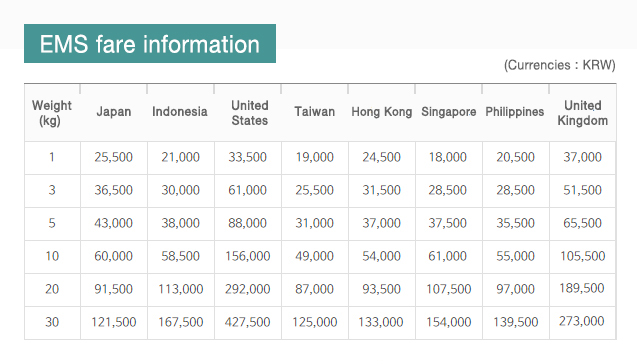Click Taiwan 5 kg fare 31,000

314,223
